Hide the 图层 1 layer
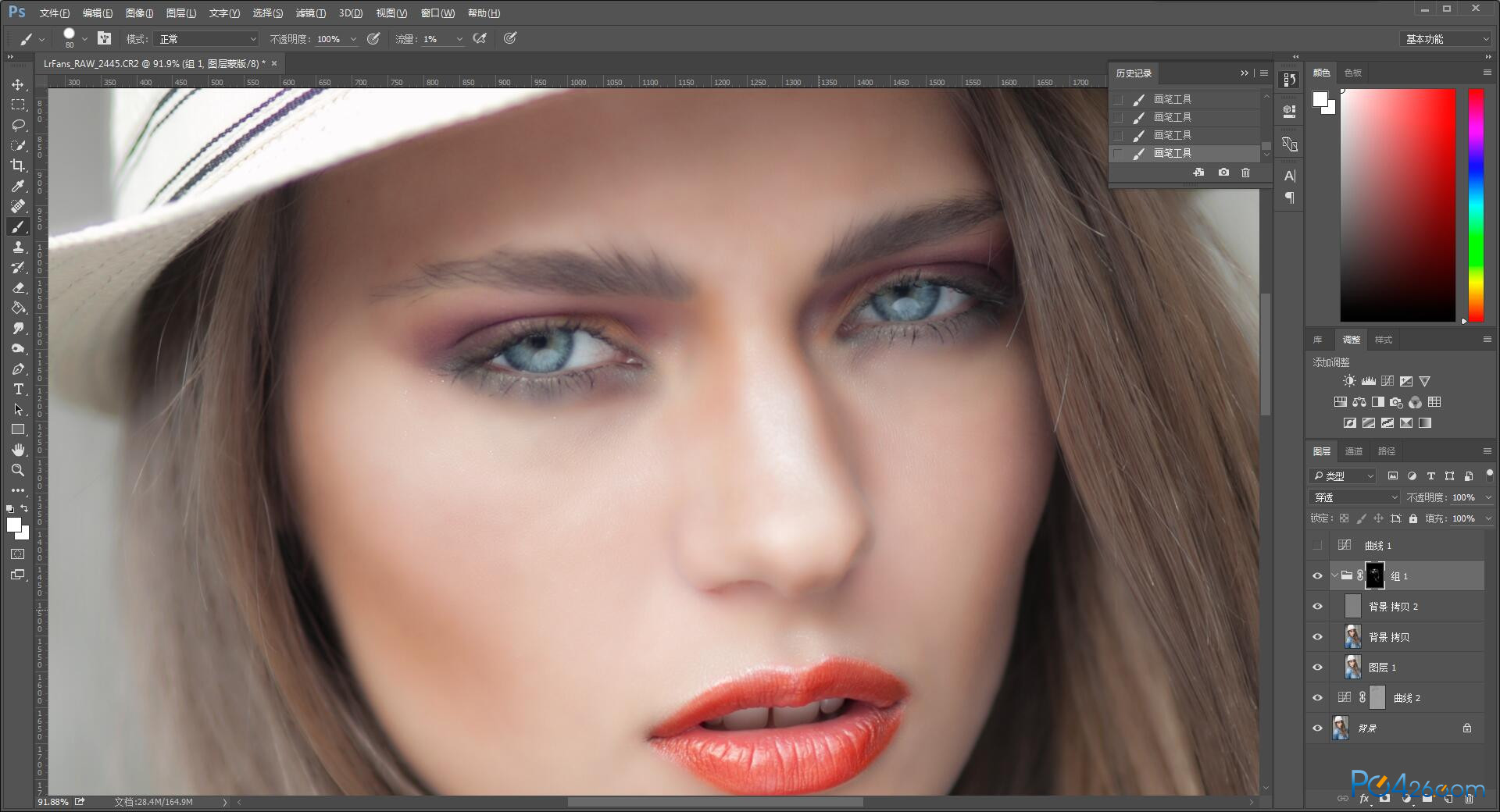This screenshot has height=812, width=1500. click(x=1318, y=668)
